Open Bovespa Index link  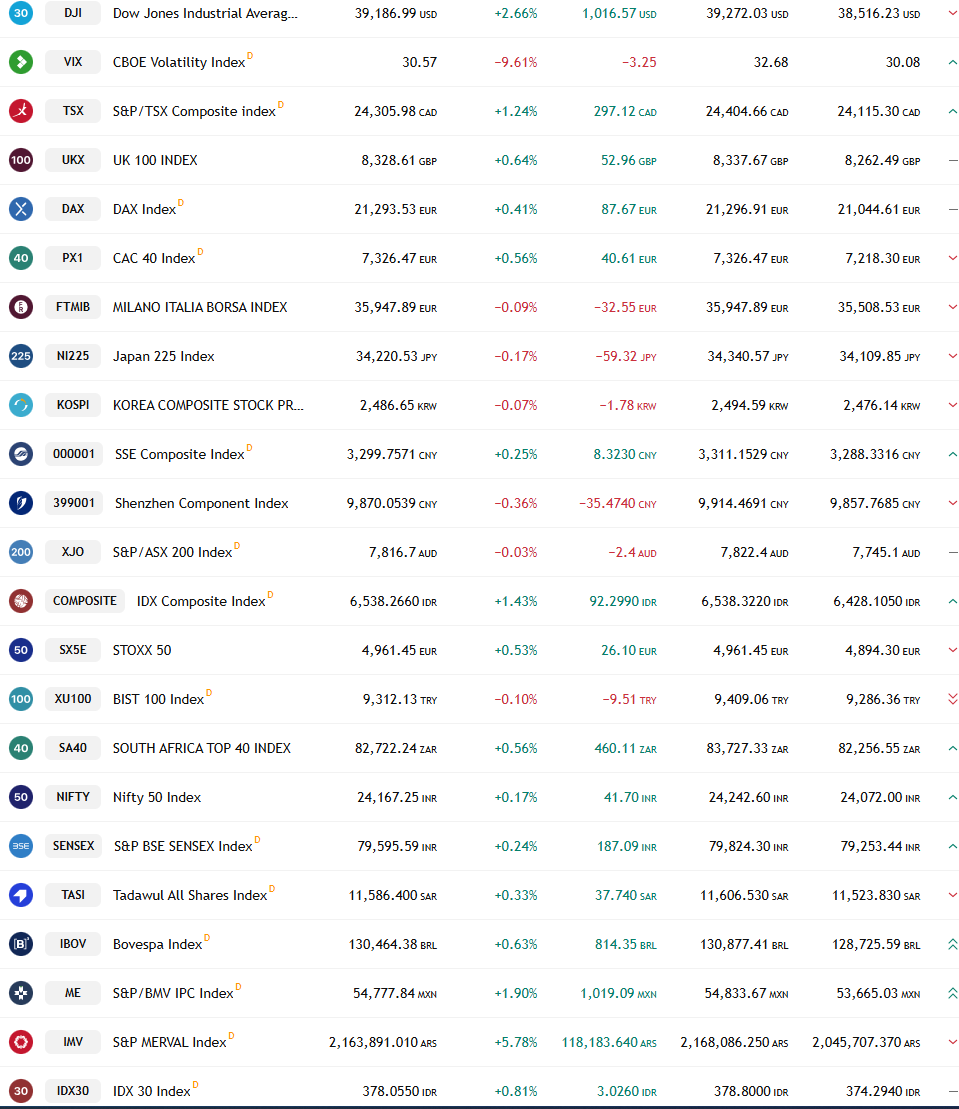click(157, 944)
